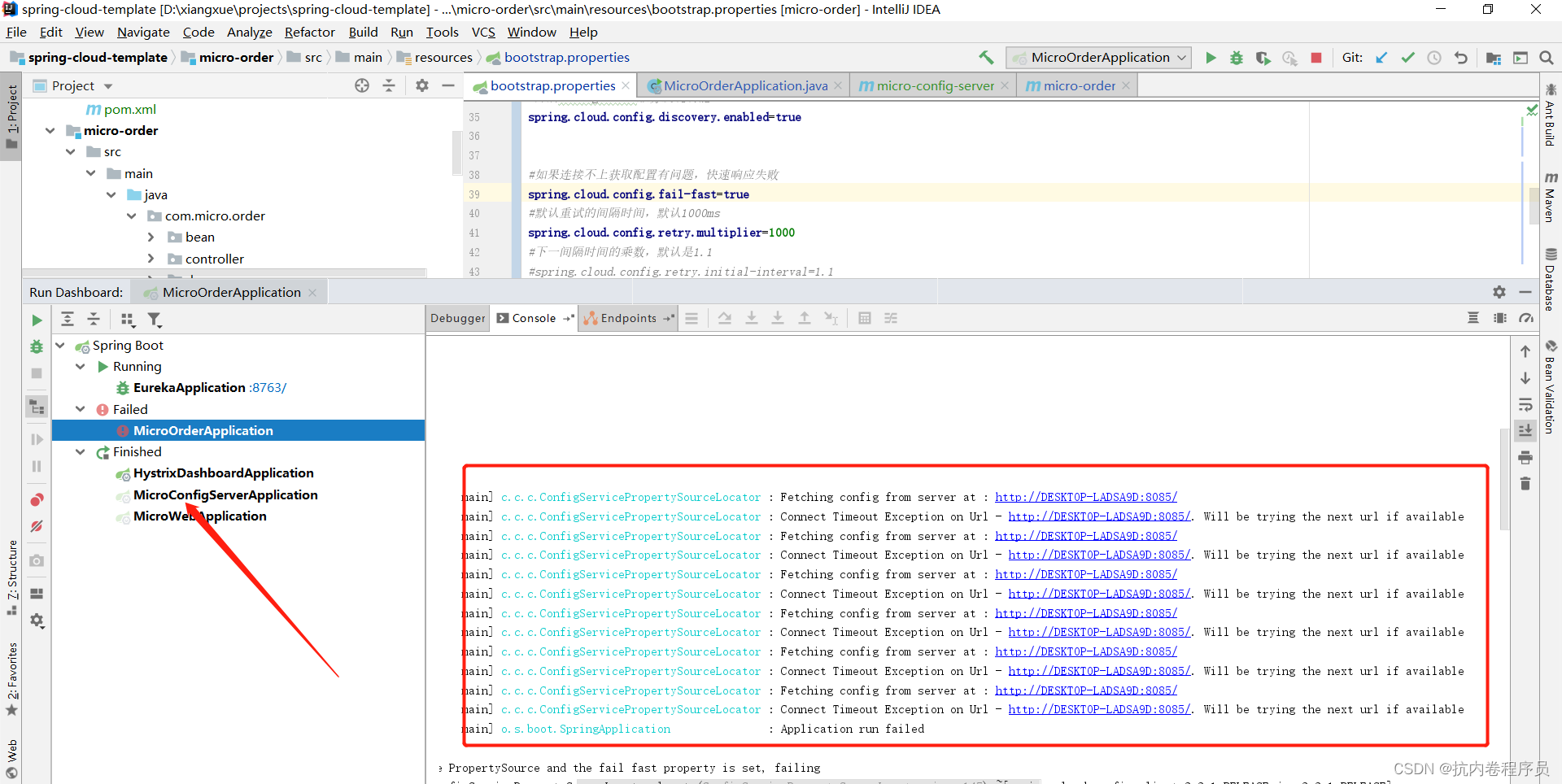Expand controller package in project tree

pos(151,258)
